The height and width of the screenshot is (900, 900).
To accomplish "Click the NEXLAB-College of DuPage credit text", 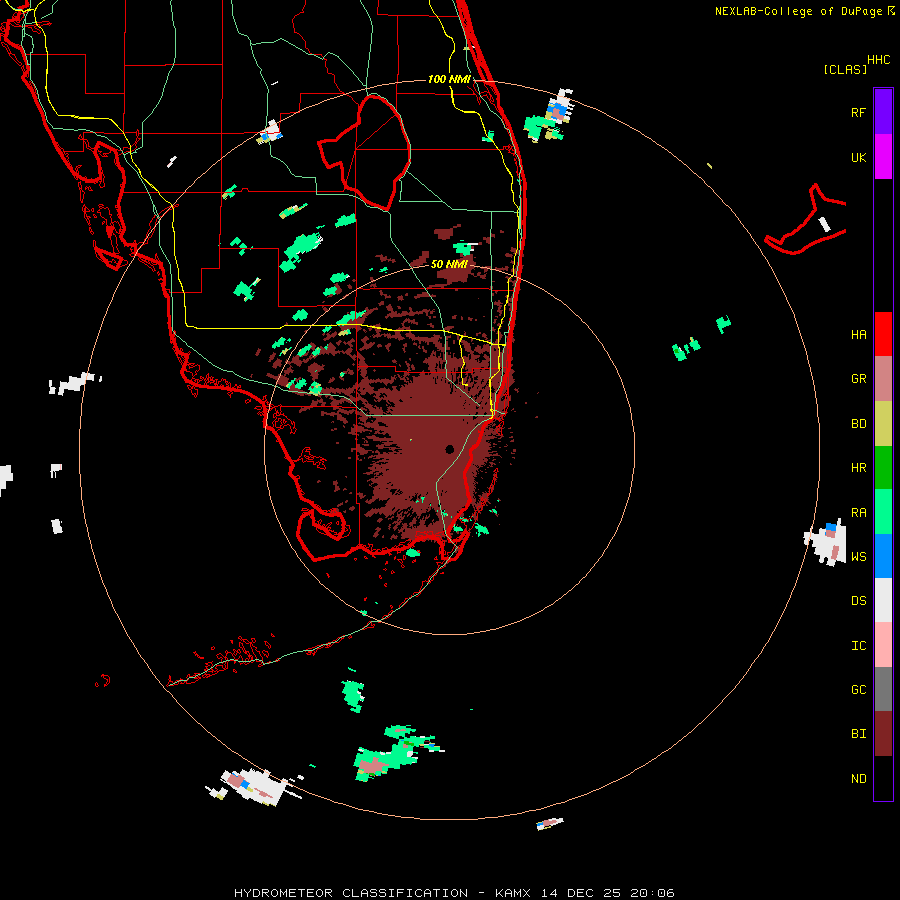I will (x=804, y=11).
